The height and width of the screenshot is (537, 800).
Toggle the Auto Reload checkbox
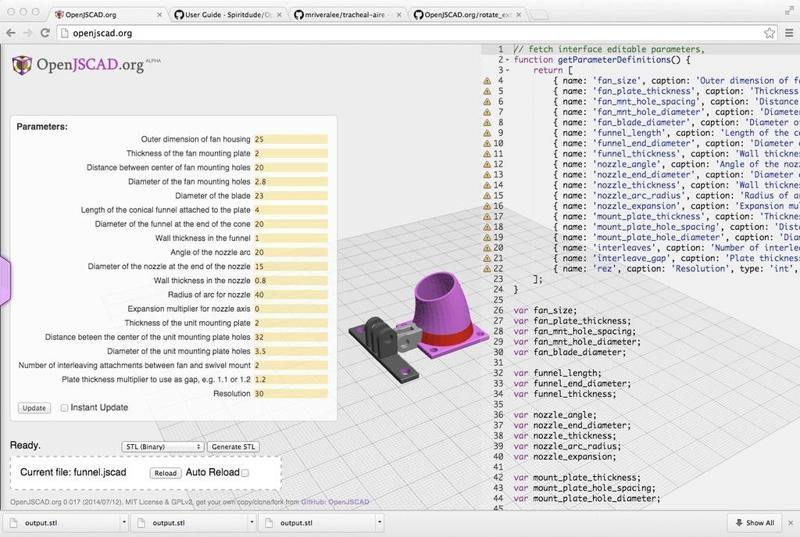point(245,472)
